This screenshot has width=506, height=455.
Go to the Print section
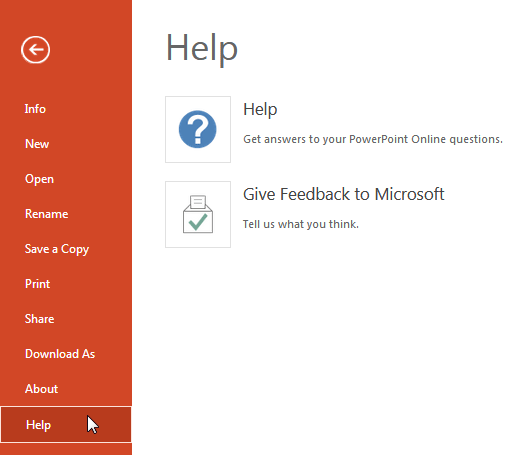click(x=38, y=284)
